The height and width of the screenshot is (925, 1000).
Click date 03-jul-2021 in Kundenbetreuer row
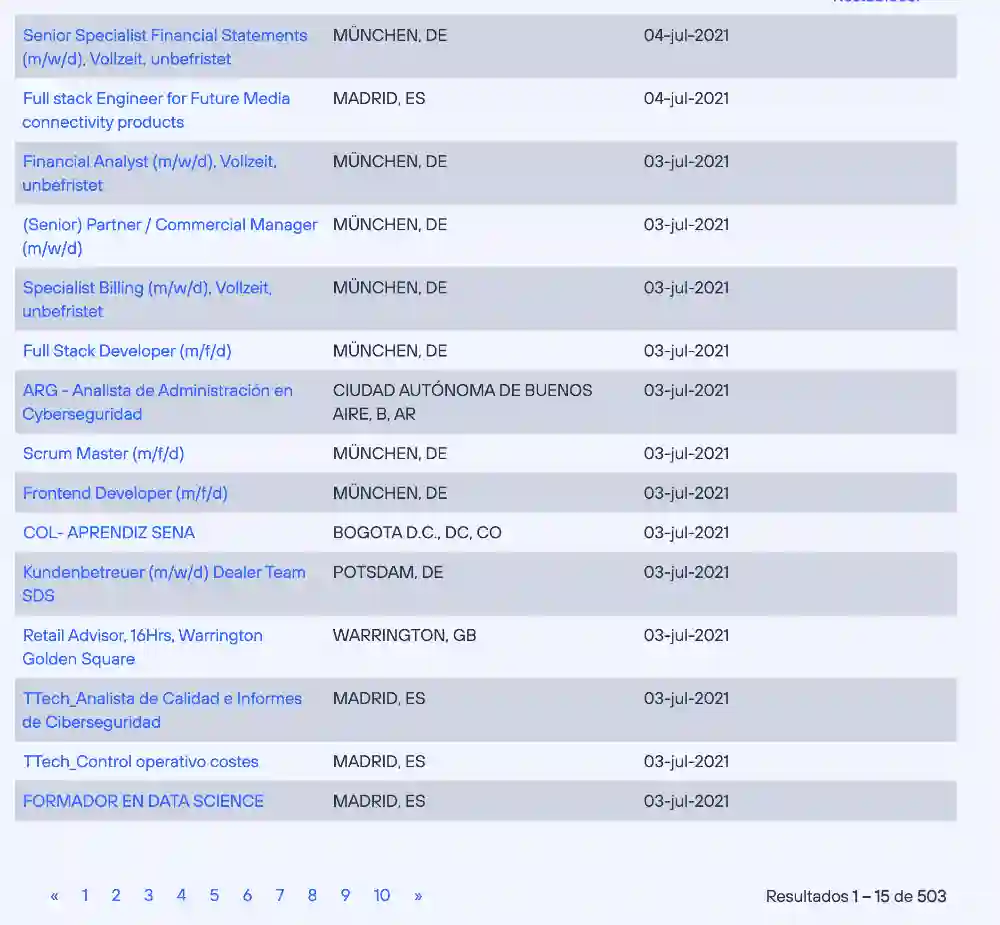click(x=686, y=572)
